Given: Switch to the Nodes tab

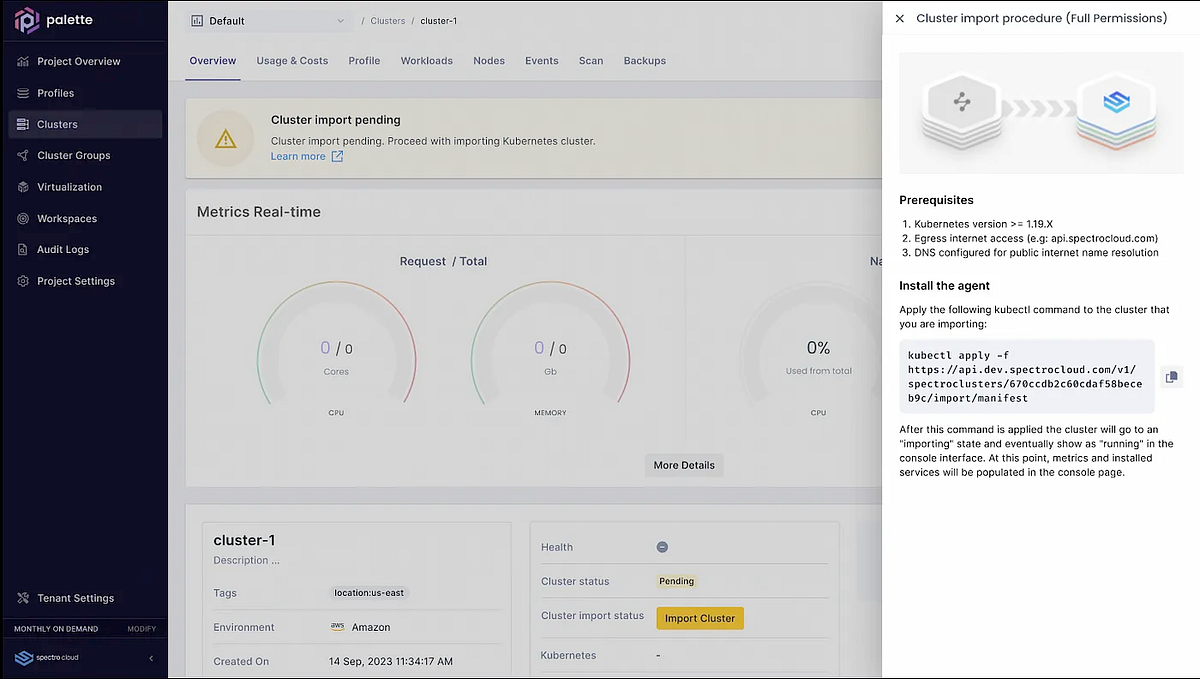Looking at the screenshot, I should coord(489,61).
